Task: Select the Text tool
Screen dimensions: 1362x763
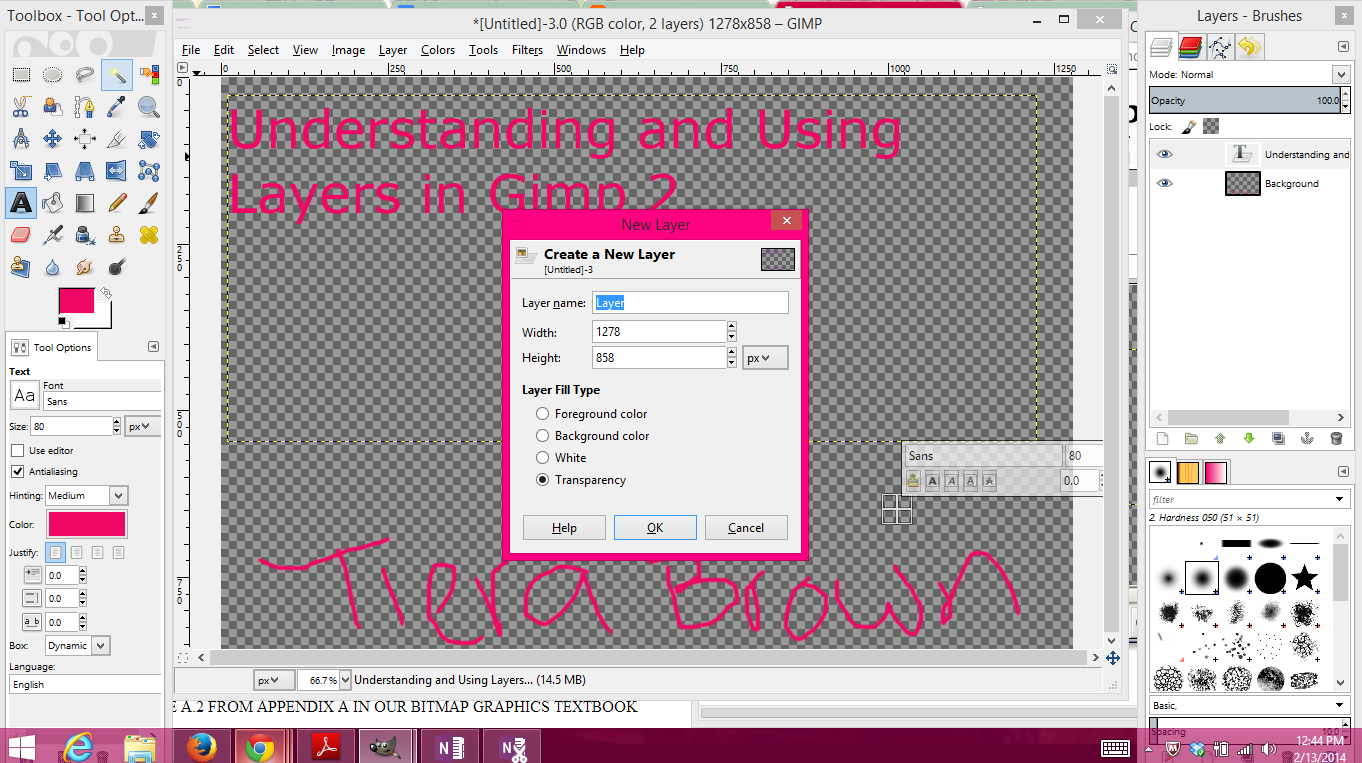Action: click(x=21, y=203)
